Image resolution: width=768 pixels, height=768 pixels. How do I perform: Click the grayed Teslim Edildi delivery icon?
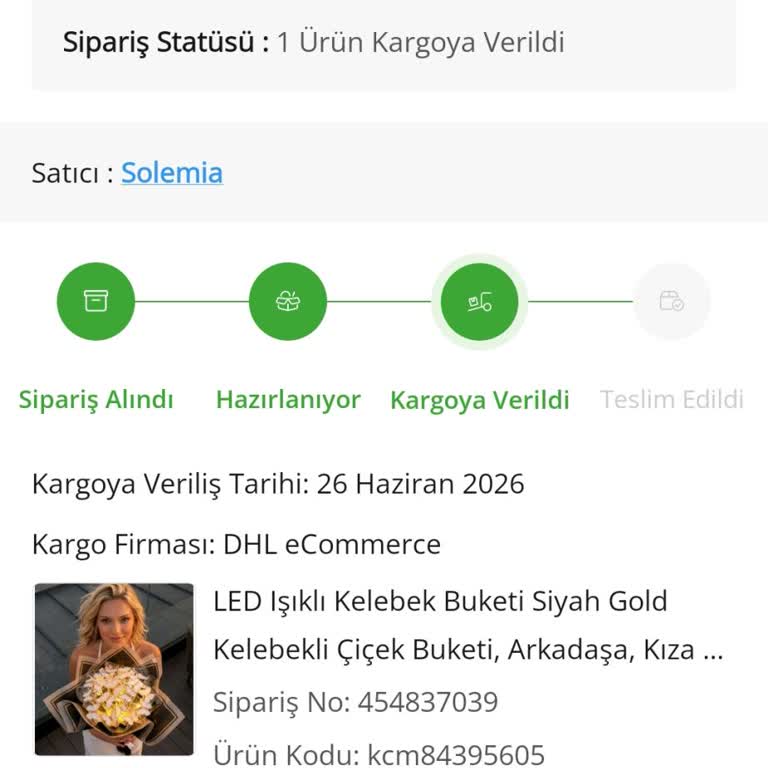672,301
